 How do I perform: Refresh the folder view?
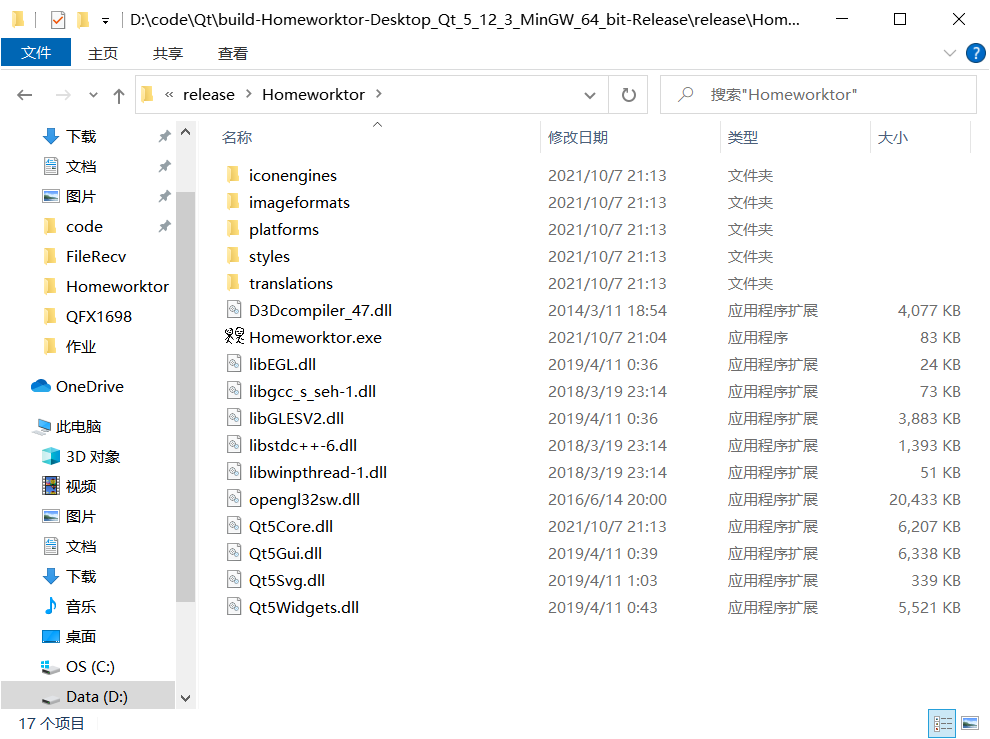click(x=628, y=95)
